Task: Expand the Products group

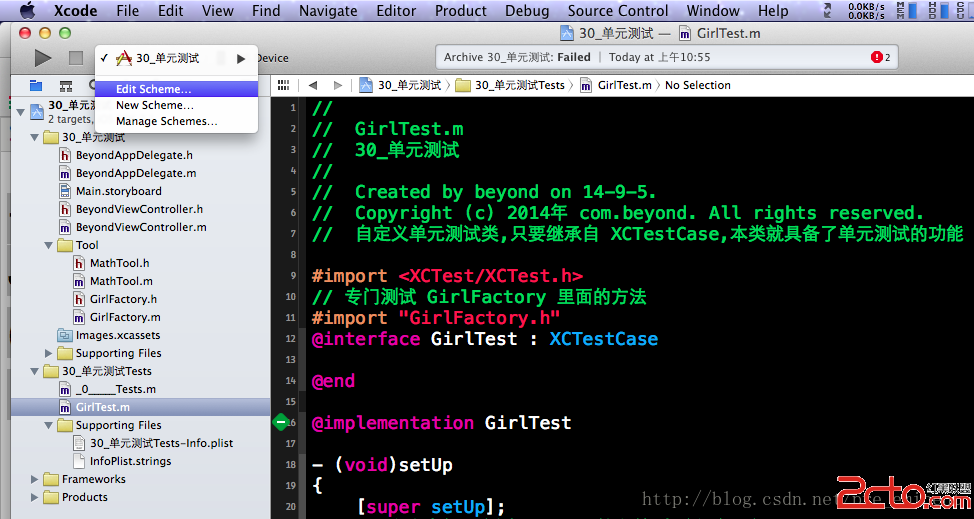Action: pos(36,497)
